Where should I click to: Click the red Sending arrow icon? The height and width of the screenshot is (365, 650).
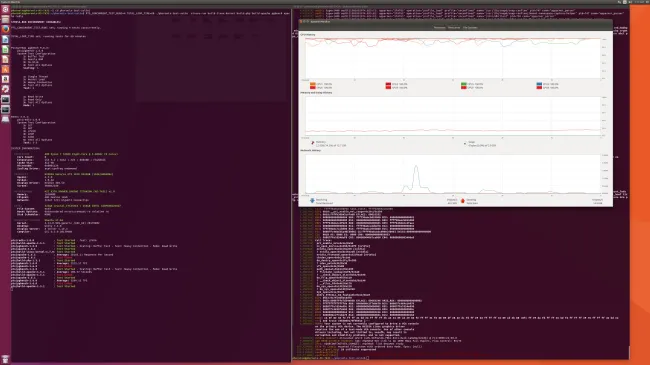click(x=463, y=201)
